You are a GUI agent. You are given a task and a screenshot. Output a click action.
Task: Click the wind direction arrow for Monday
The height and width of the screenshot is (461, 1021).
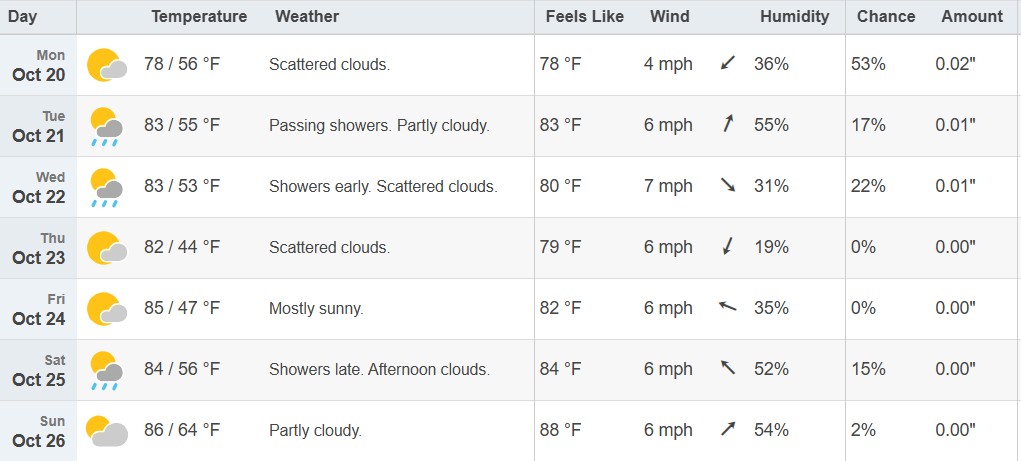(x=728, y=64)
